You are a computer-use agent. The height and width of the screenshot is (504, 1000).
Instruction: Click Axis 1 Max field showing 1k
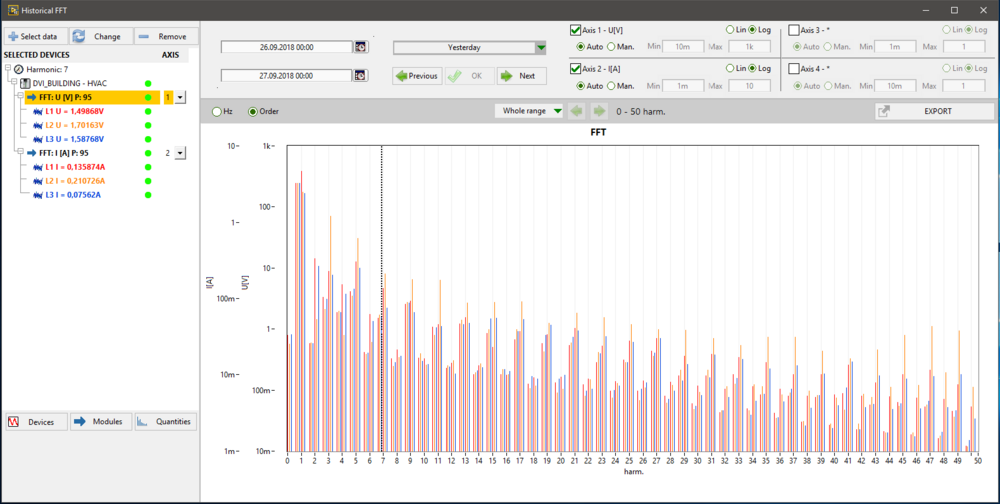[749, 47]
